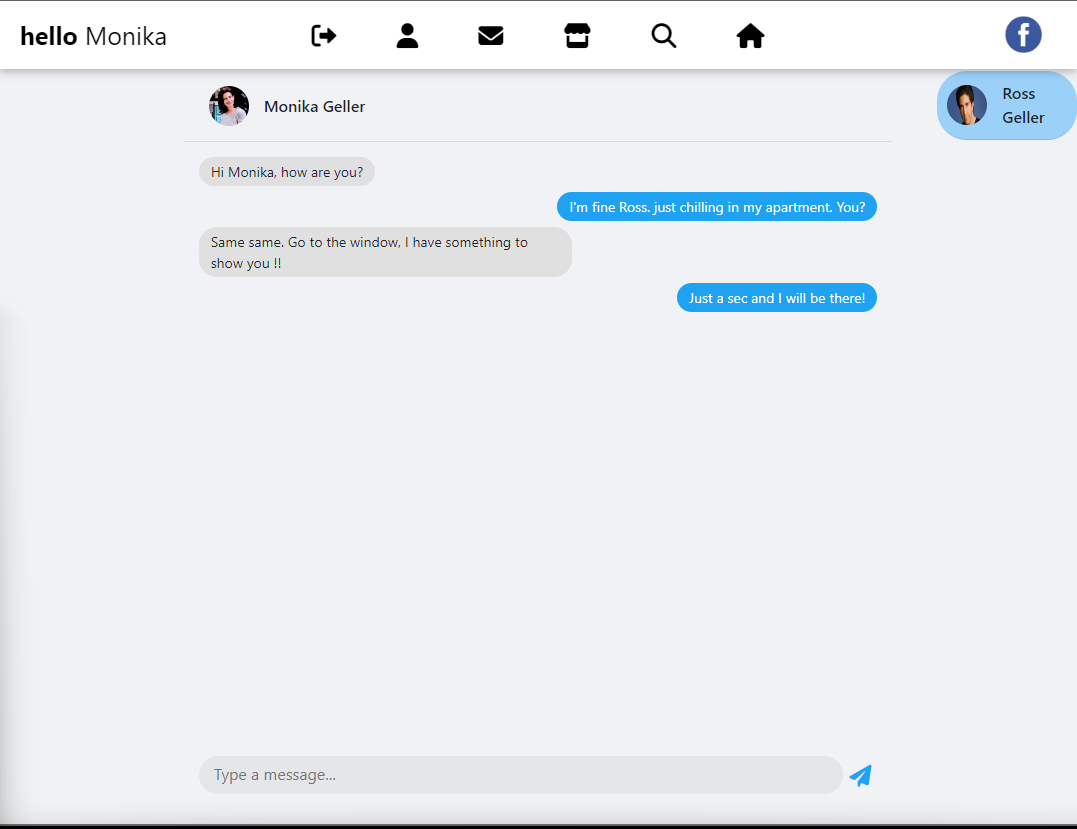The height and width of the screenshot is (829, 1077).
Task: Open the messages envelope icon
Action: coord(490,35)
